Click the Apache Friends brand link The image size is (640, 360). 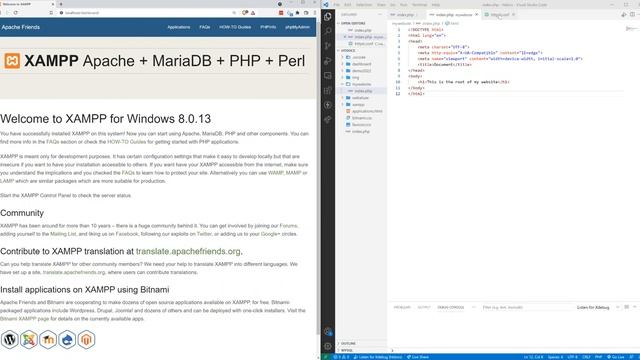pos(21,27)
